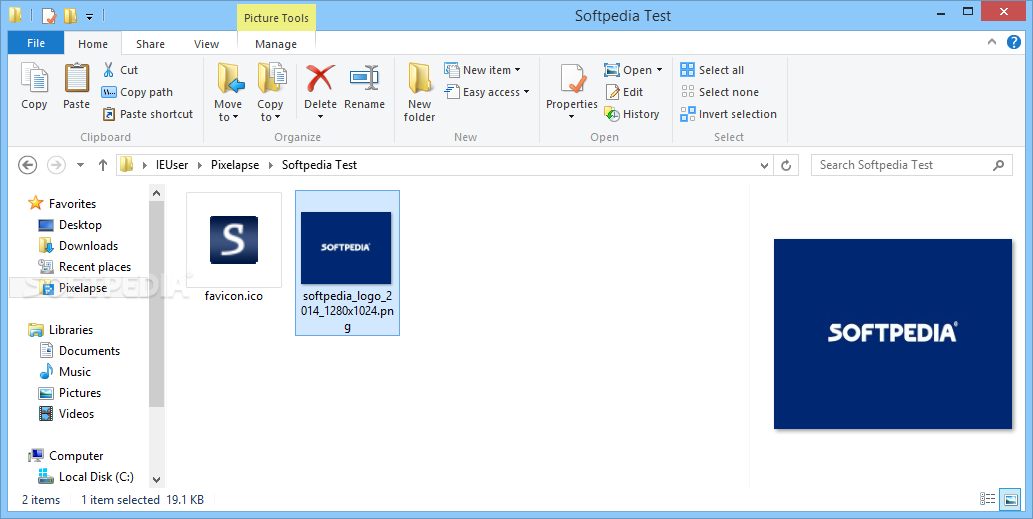Click Invert selection
Image resolution: width=1033 pixels, height=519 pixels.
click(729, 114)
